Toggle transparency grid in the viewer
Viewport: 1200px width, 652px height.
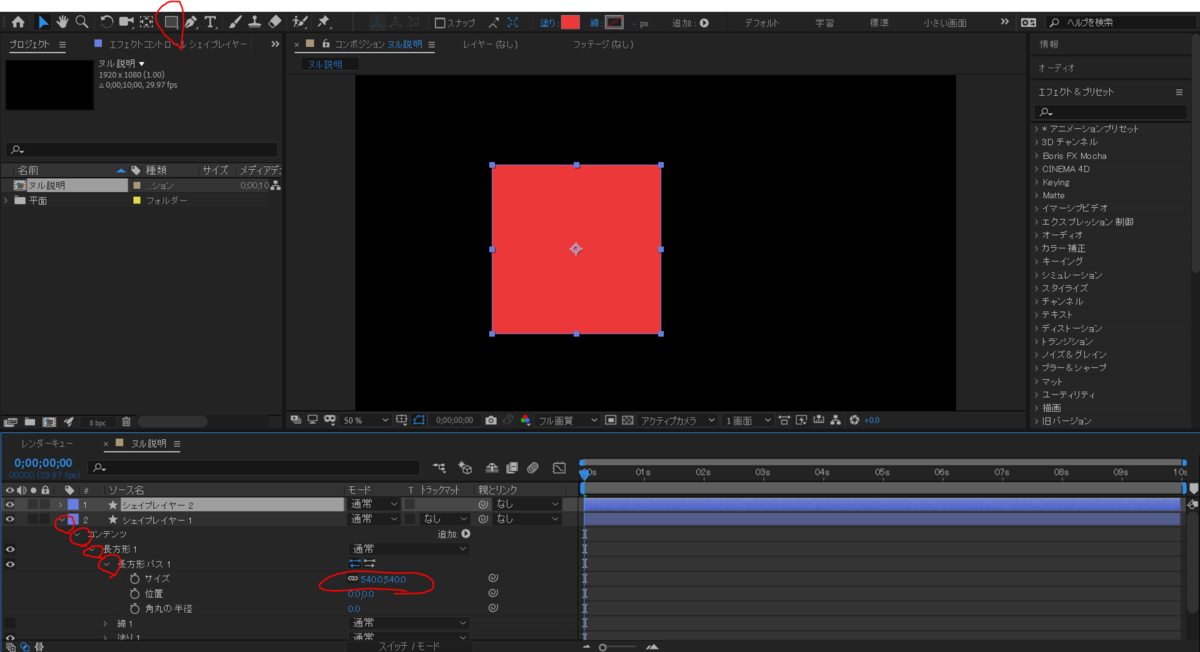click(627, 421)
